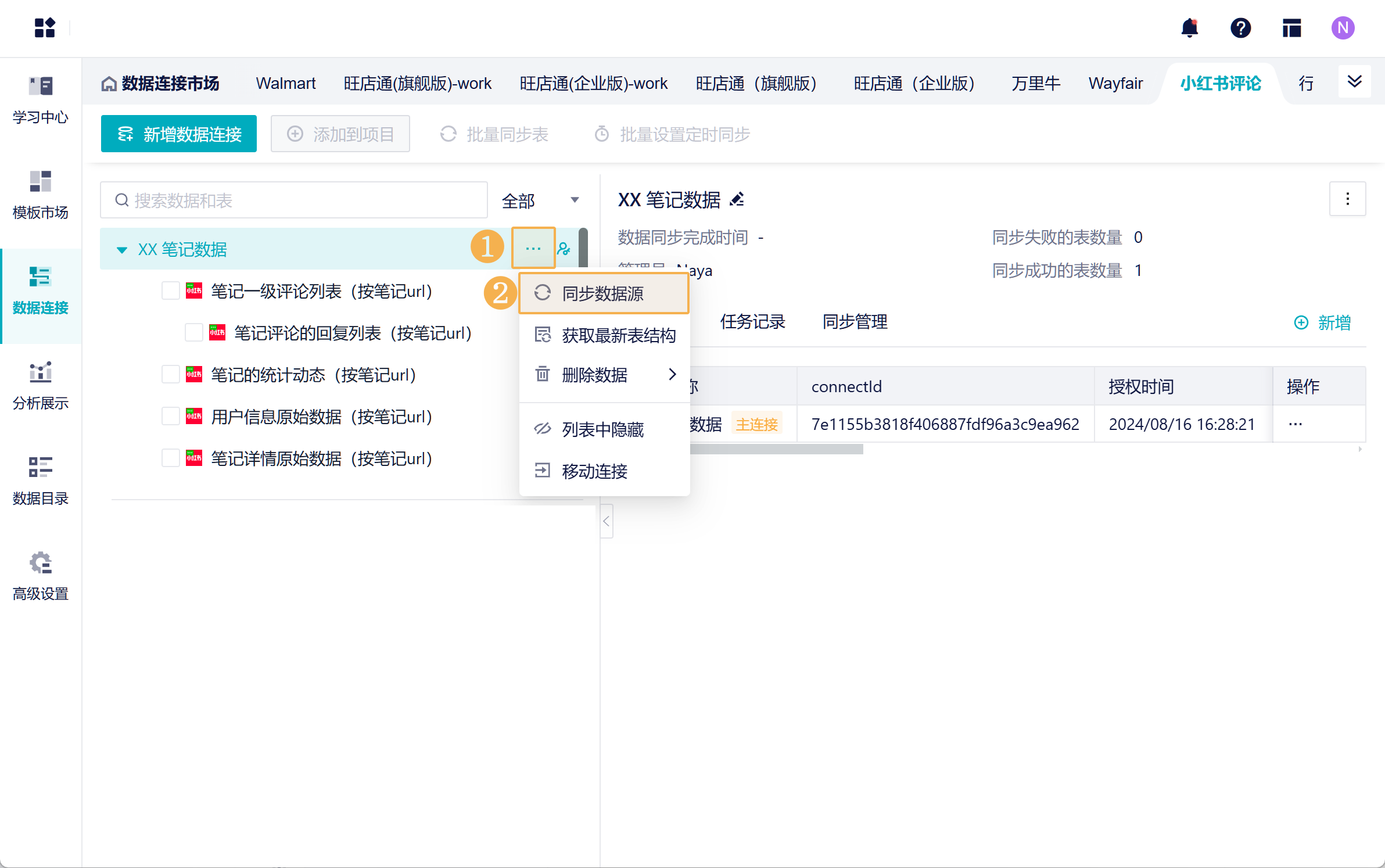The width and height of the screenshot is (1385, 868).
Task: Collapse the XX 笔记数据 tree node
Action: [121, 250]
